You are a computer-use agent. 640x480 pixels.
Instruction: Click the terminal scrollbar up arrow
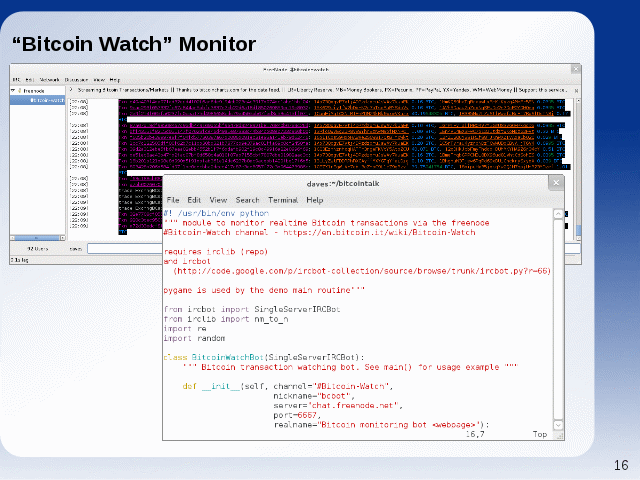pyautogui.click(x=558, y=214)
